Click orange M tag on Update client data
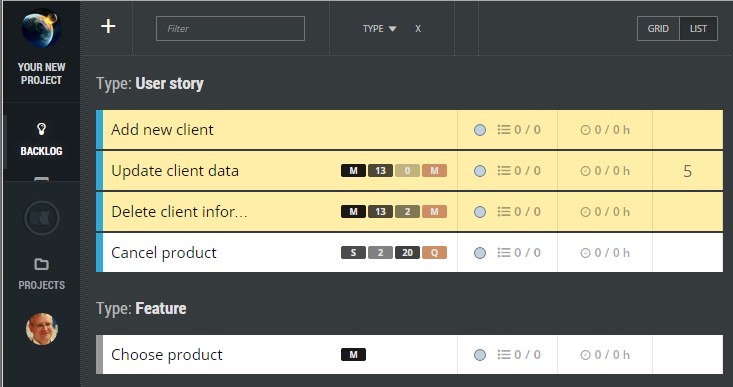 434,171
